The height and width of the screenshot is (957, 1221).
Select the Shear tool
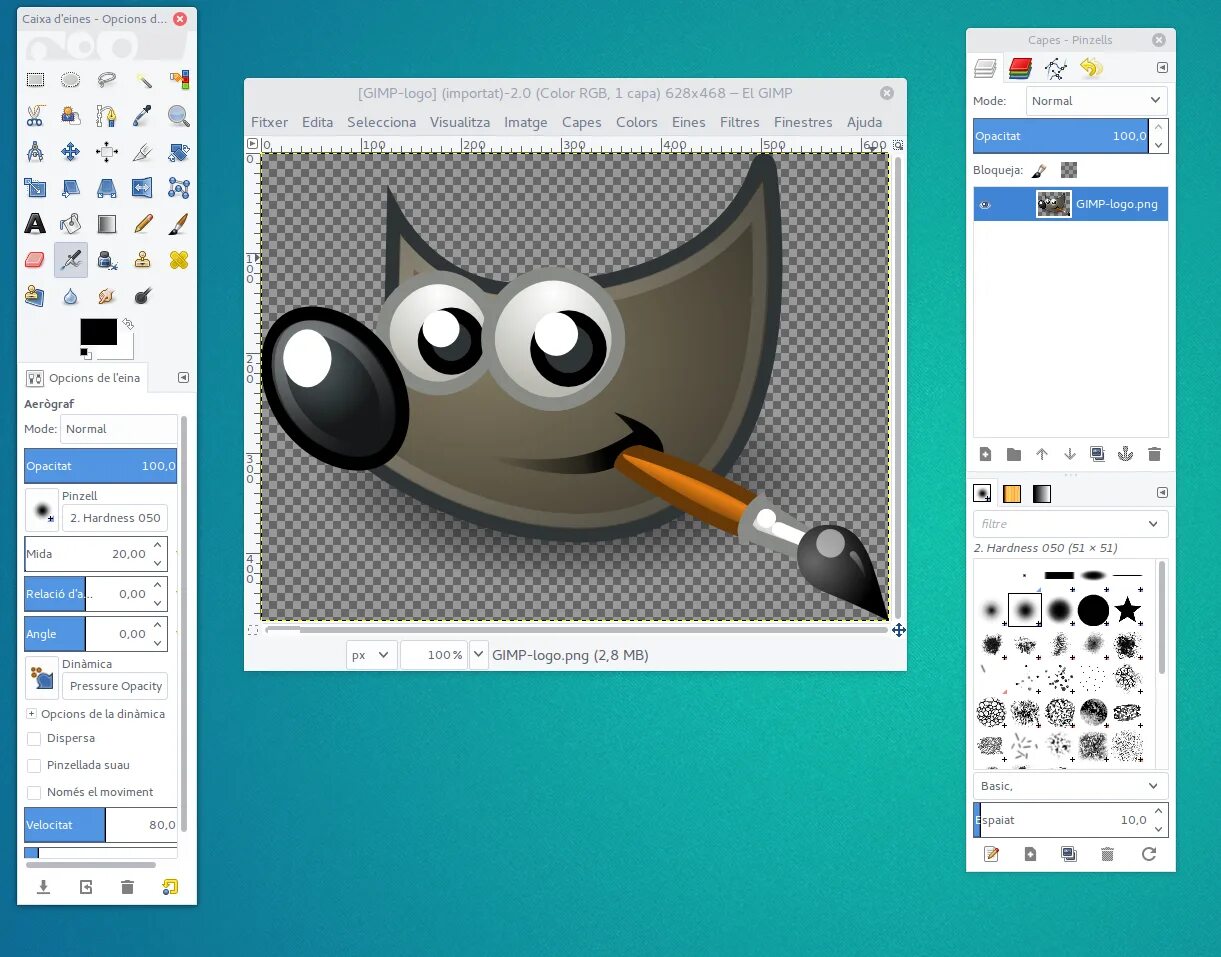tap(71, 188)
